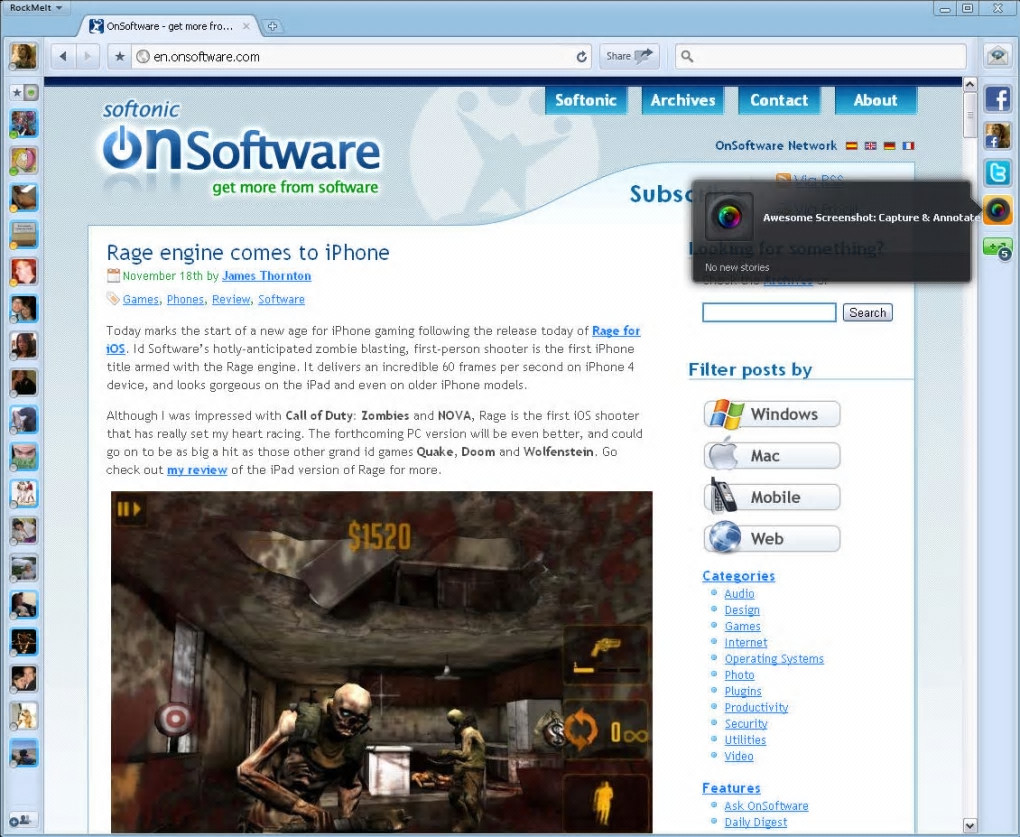This screenshot has width=1020, height=837.
Task: Filter posts by Web
Action: (x=772, y=538)
